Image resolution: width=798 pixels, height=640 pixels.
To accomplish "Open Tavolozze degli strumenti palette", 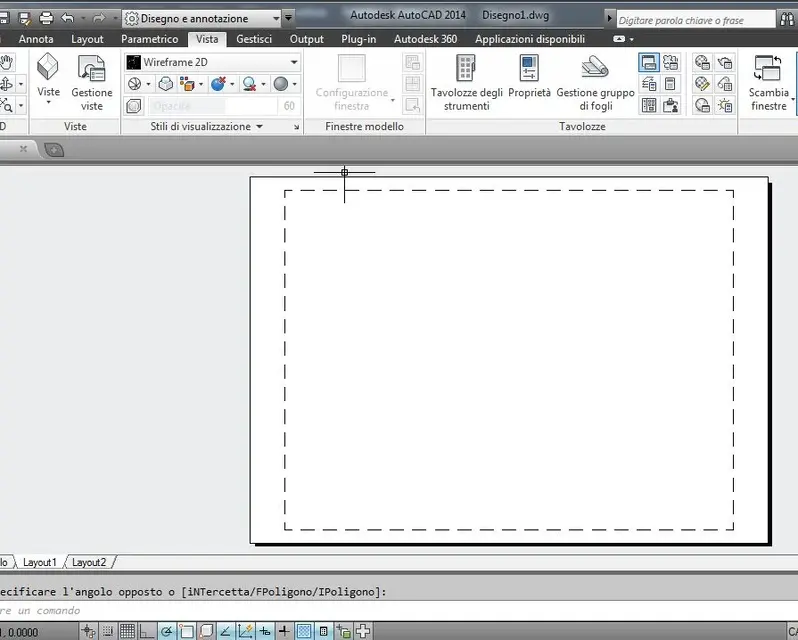I will coord(466,83).
